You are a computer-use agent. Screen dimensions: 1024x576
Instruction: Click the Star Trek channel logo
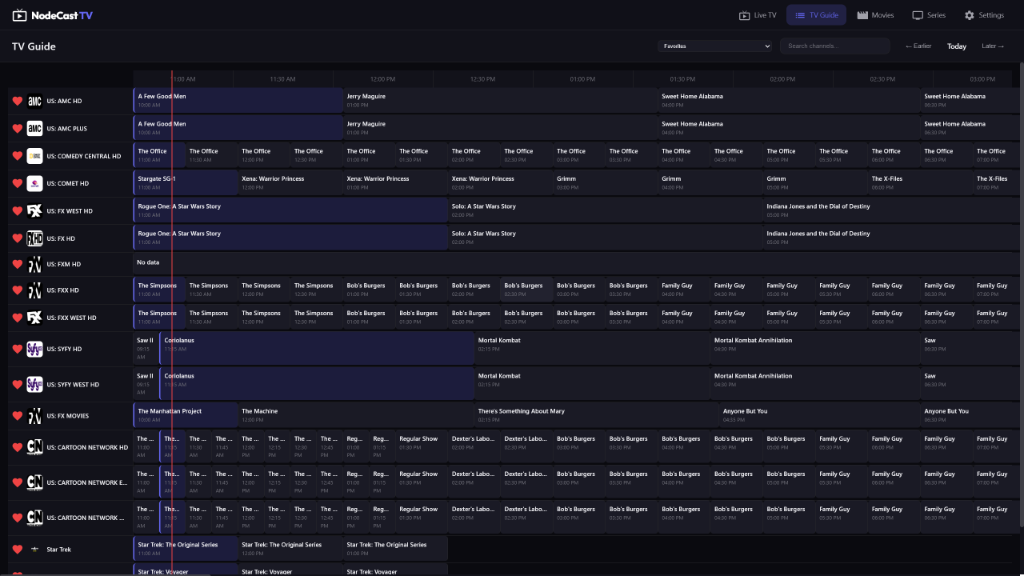coord(35,550)
